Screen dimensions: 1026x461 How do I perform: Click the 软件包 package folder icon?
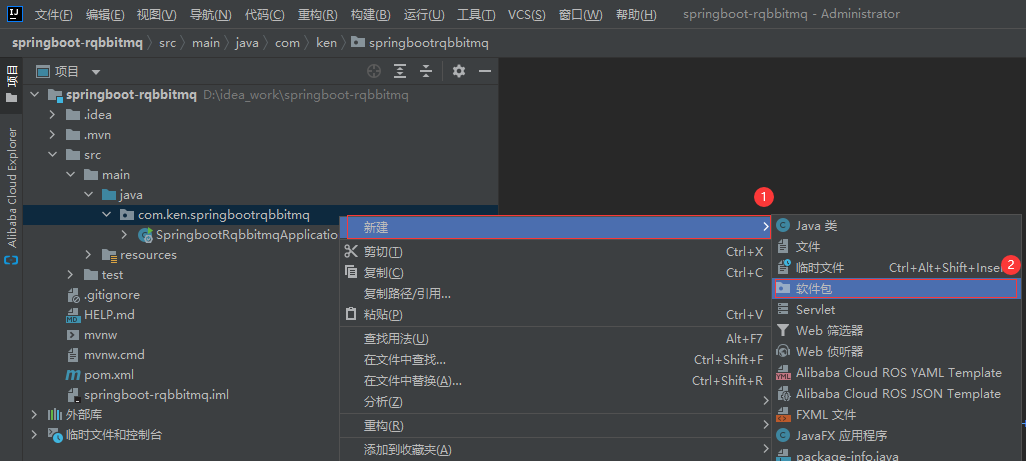783,288
